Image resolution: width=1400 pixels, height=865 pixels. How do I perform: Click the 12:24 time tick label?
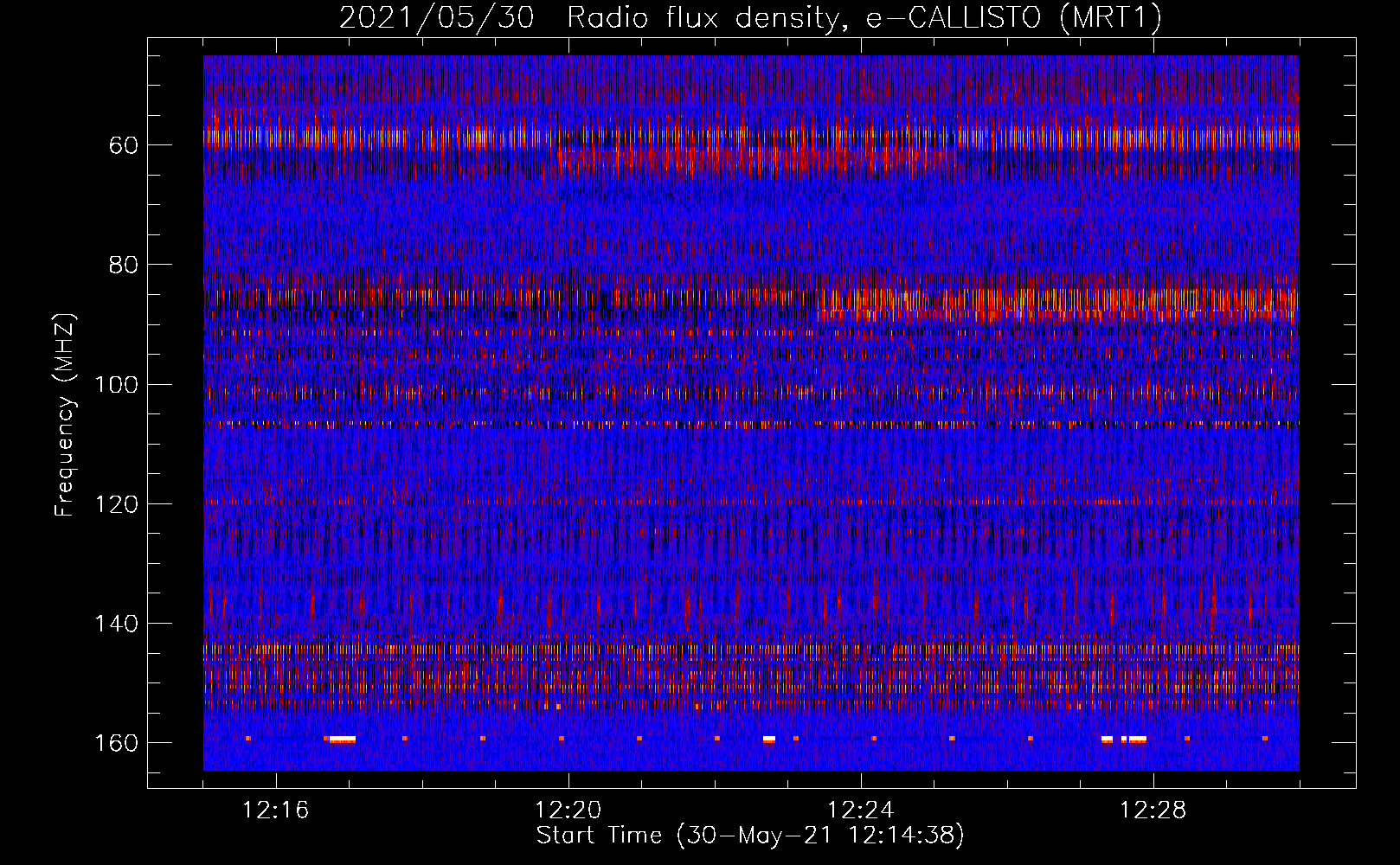point(861,811)
